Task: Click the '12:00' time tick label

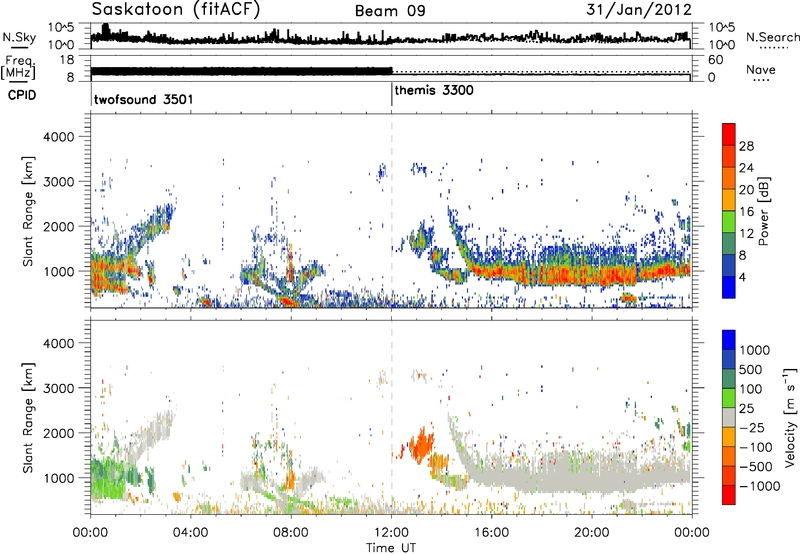Action: pyautogui.click(x=391, y=533)
